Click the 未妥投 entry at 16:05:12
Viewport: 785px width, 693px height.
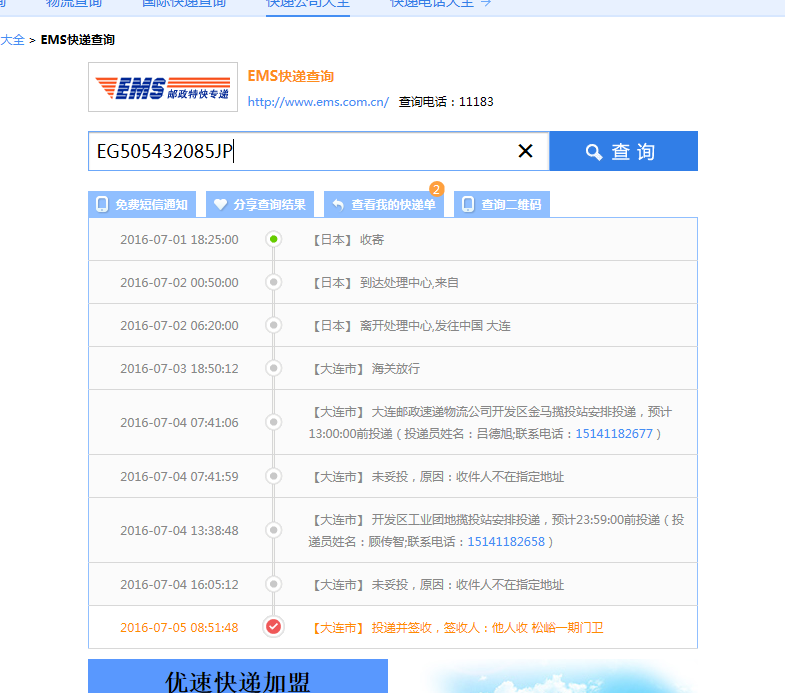point(437,585)
